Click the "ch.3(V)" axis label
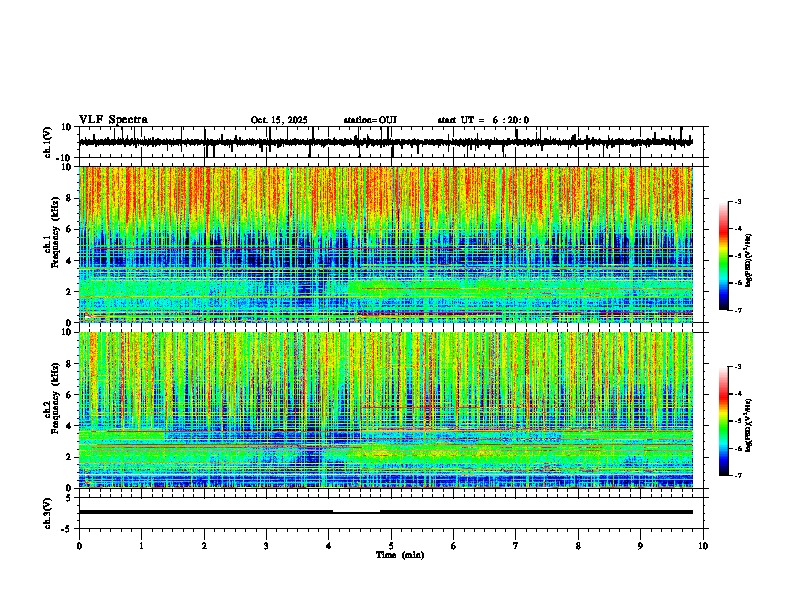This screenshot has width=792, height=612. (47, 514)
